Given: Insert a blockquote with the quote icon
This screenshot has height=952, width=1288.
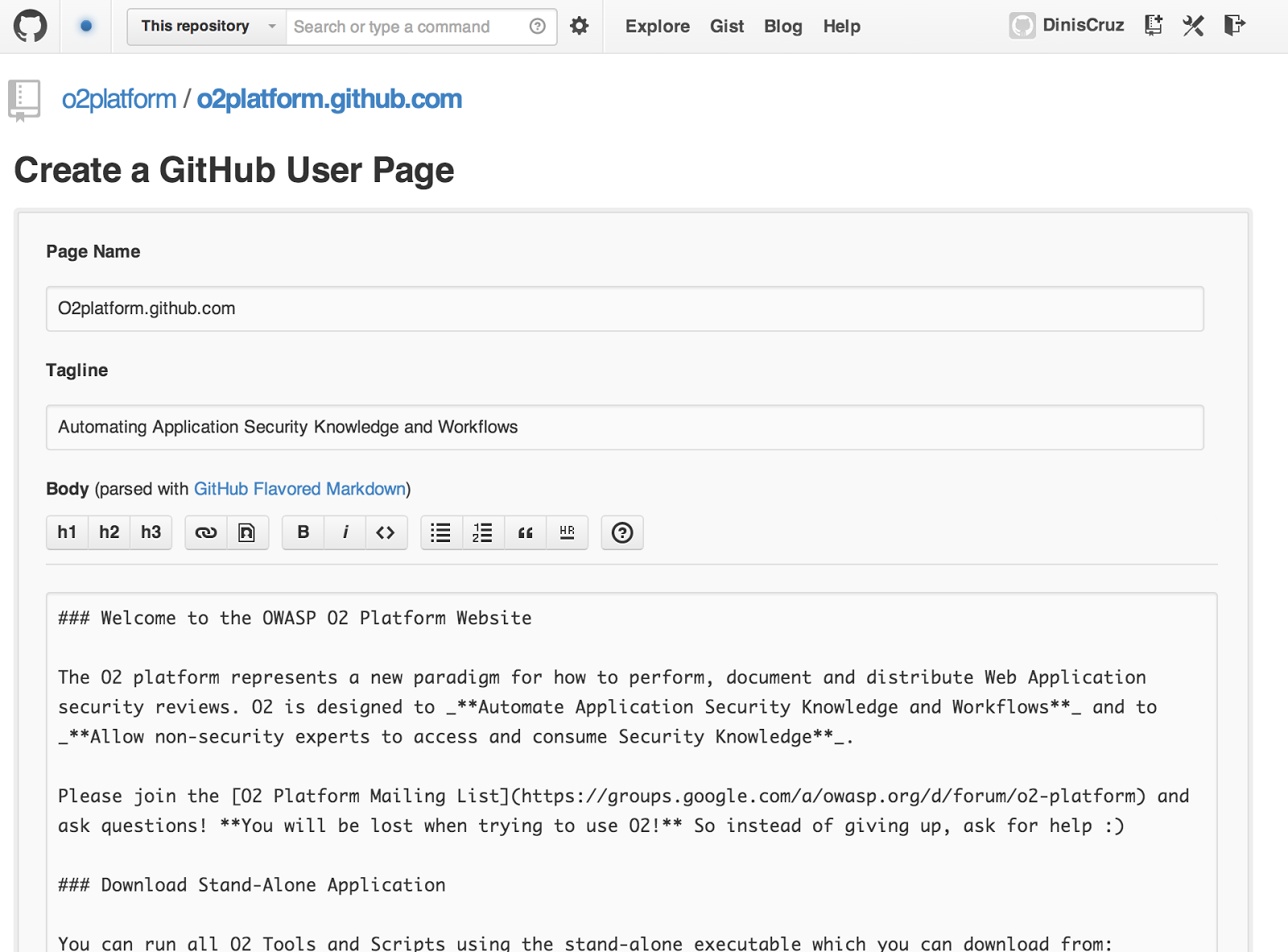Looking at the screenshot, I should 526,532.
